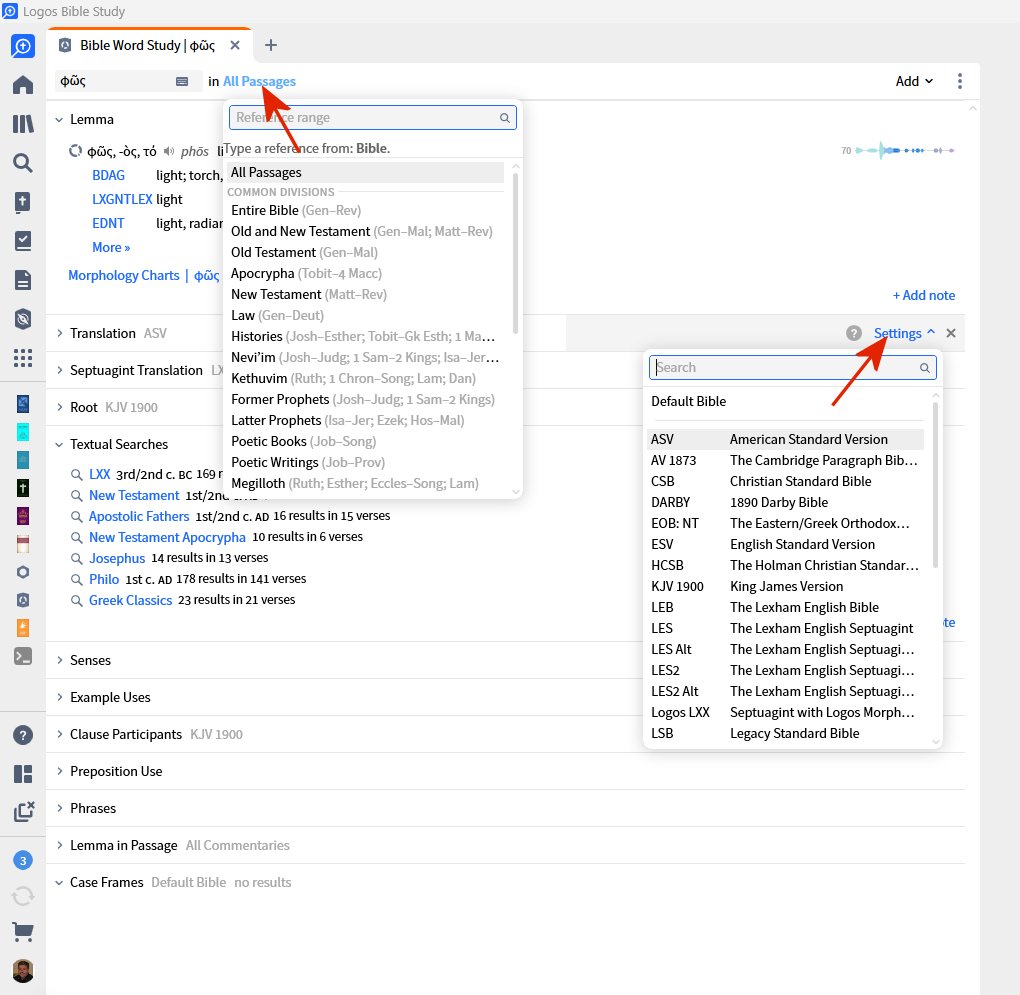Open the Home icon in sidebar

tap(23, 85)
